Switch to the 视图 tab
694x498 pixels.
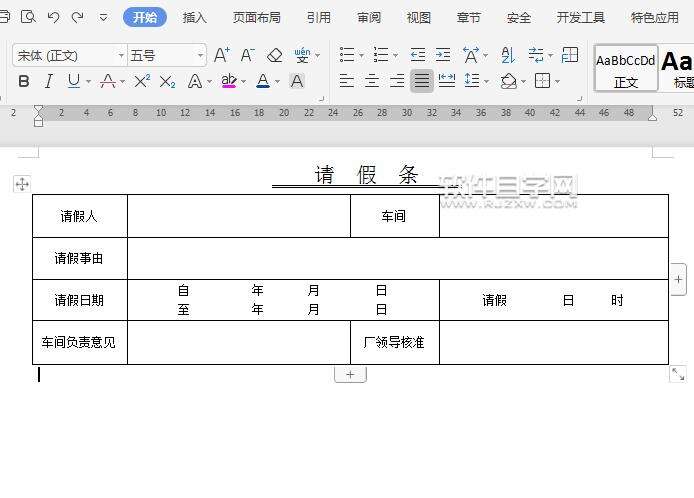point(418,17)
